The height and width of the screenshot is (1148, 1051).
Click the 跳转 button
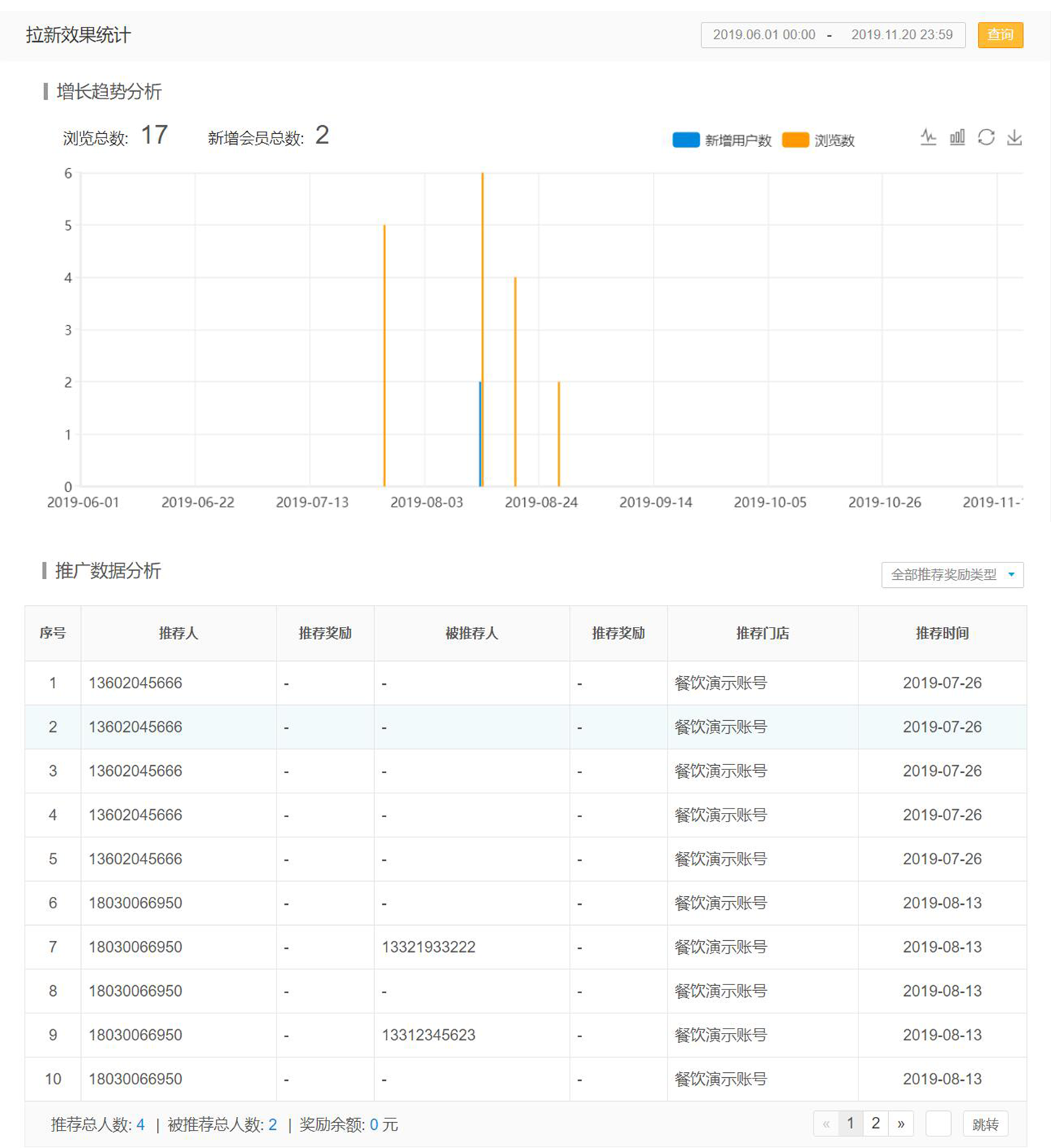point(985,1124)
